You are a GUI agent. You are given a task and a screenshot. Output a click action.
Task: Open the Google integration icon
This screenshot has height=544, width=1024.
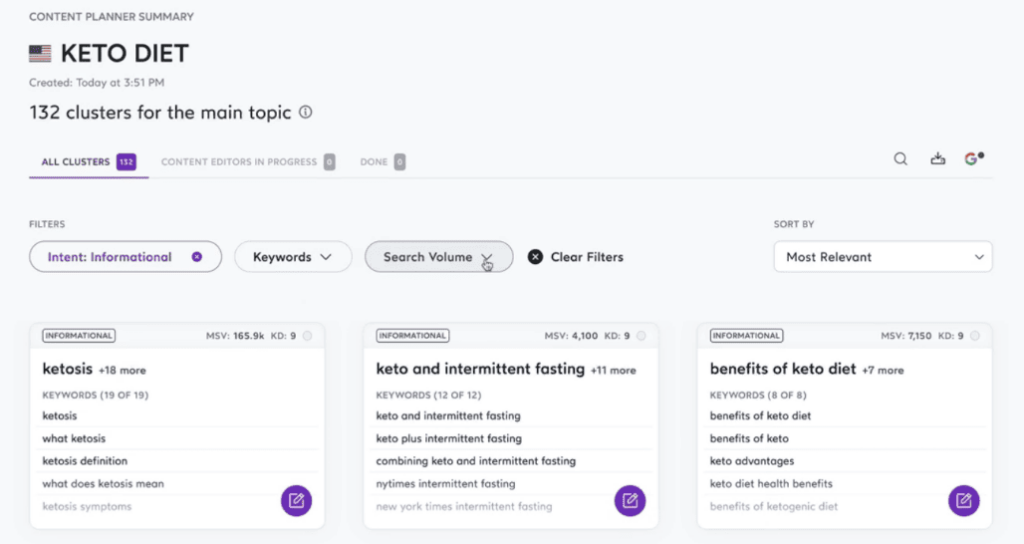click(x=974, y=159)
